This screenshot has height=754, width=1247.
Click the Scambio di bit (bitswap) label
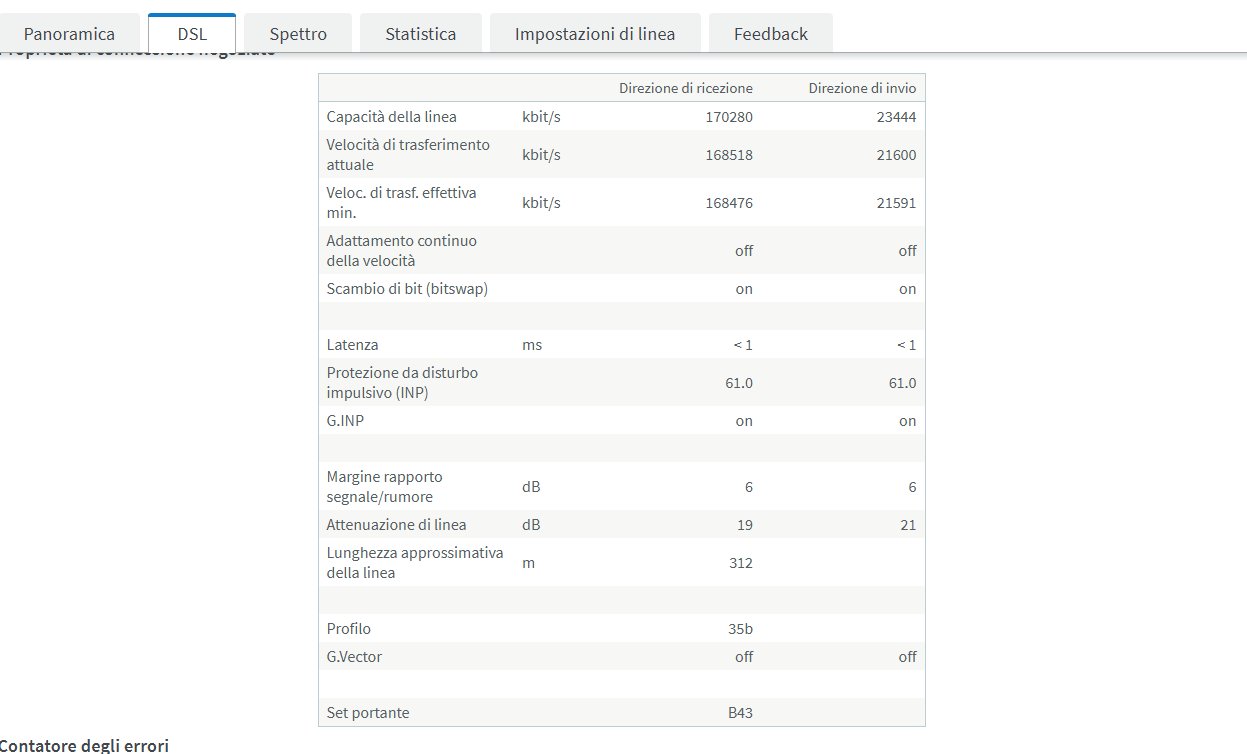pyautogui.click(x=407, y=289)
